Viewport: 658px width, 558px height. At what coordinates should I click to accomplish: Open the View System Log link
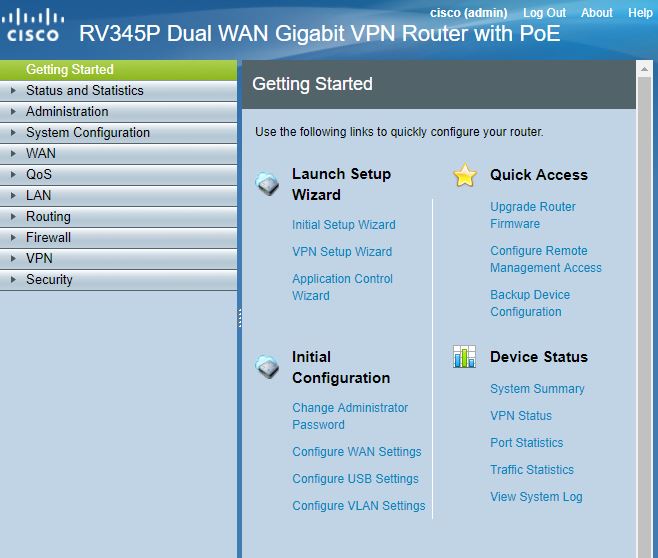[536, 497]
